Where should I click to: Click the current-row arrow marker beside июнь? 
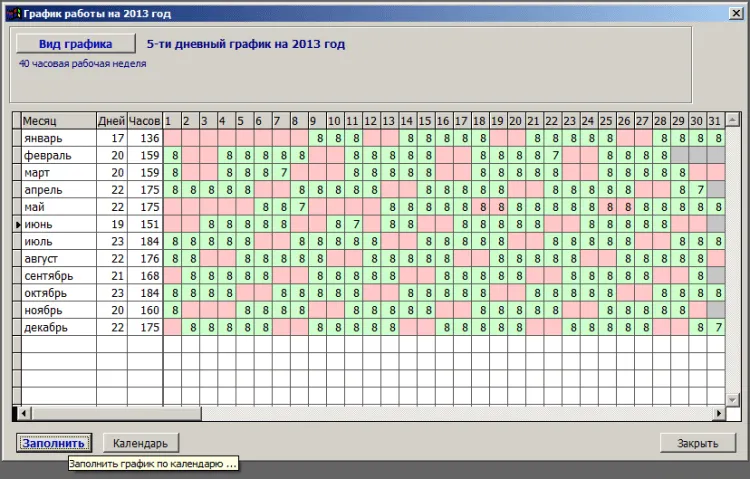click(17, 224)
